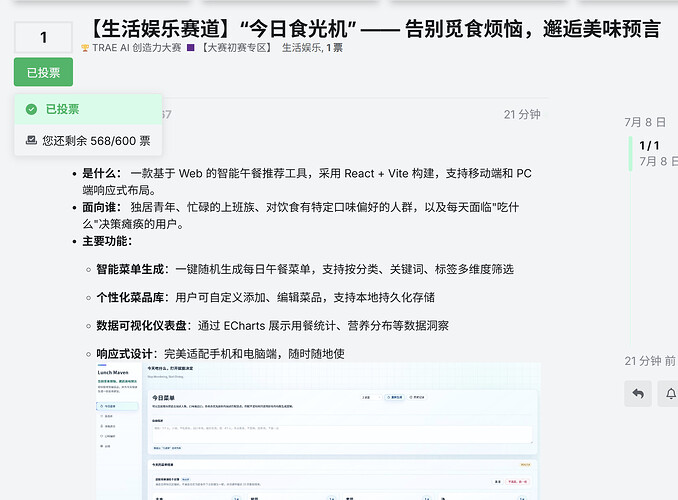The image size is (678, 500).
Task: Click the 1票 tag link
Action: tap(334, 48)
